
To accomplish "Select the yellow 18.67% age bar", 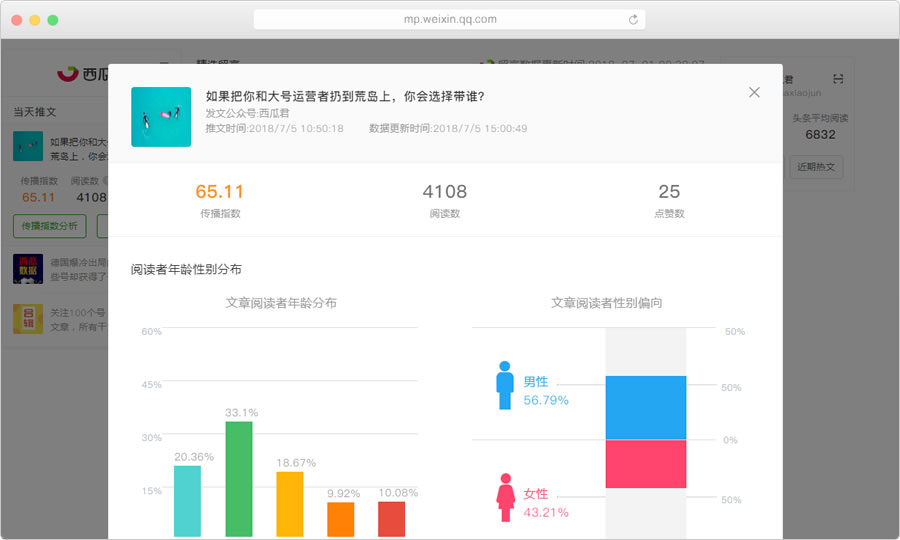I will click(289, 505).
